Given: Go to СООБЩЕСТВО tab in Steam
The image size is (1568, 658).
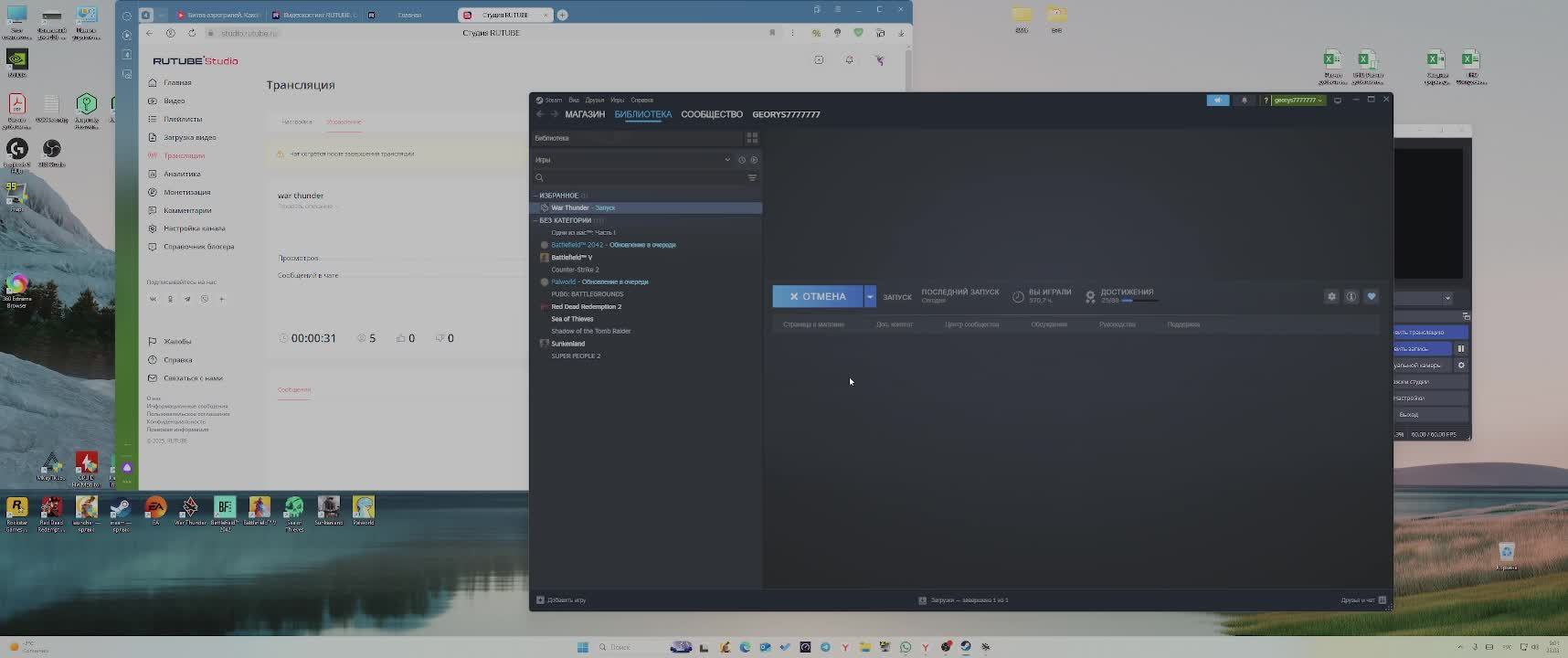Looking at the screenshot, I should pyautogui.click(x=712, y=114).
